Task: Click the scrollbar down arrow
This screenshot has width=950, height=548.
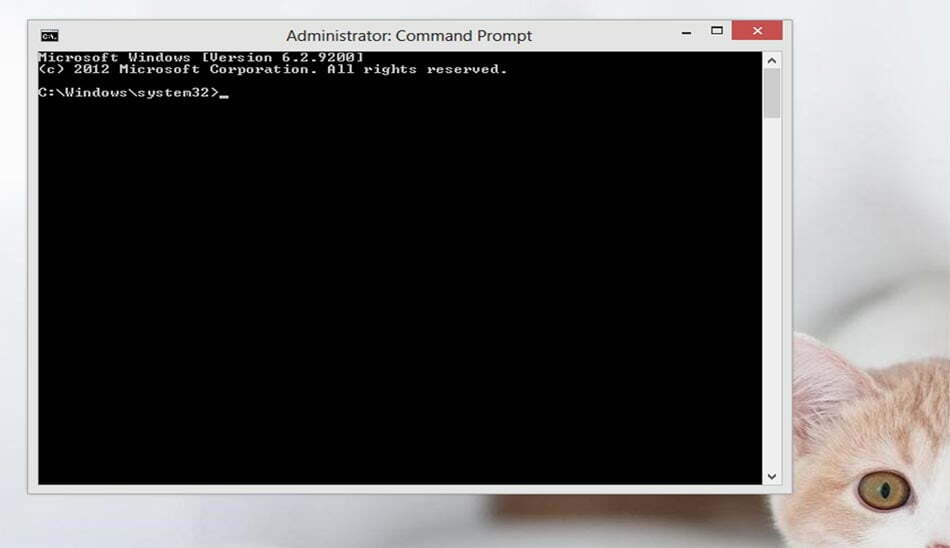Action: pyautogui.click(x=772, y=476)
